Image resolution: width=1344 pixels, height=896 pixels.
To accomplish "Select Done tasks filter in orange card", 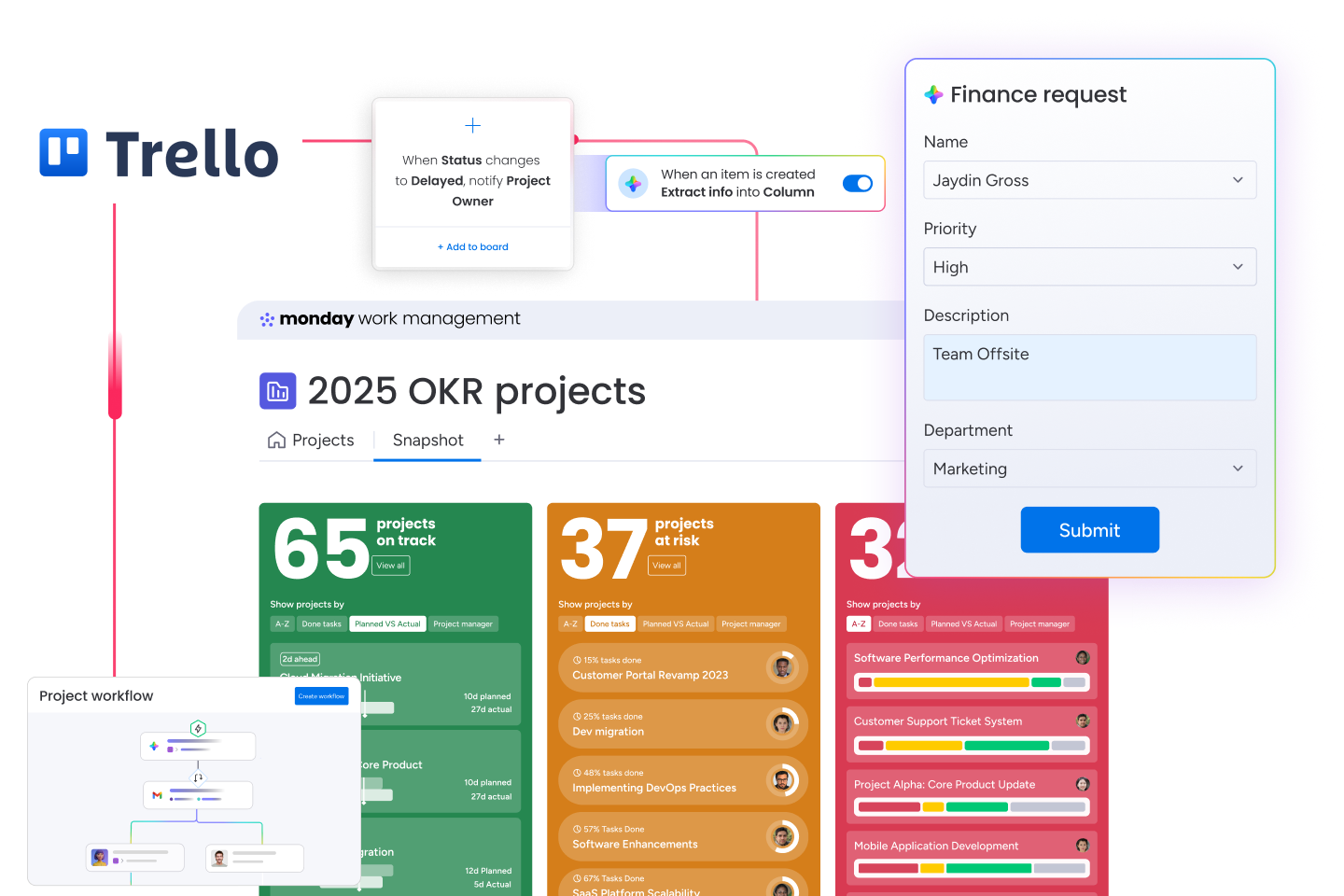I will [609, 624].
